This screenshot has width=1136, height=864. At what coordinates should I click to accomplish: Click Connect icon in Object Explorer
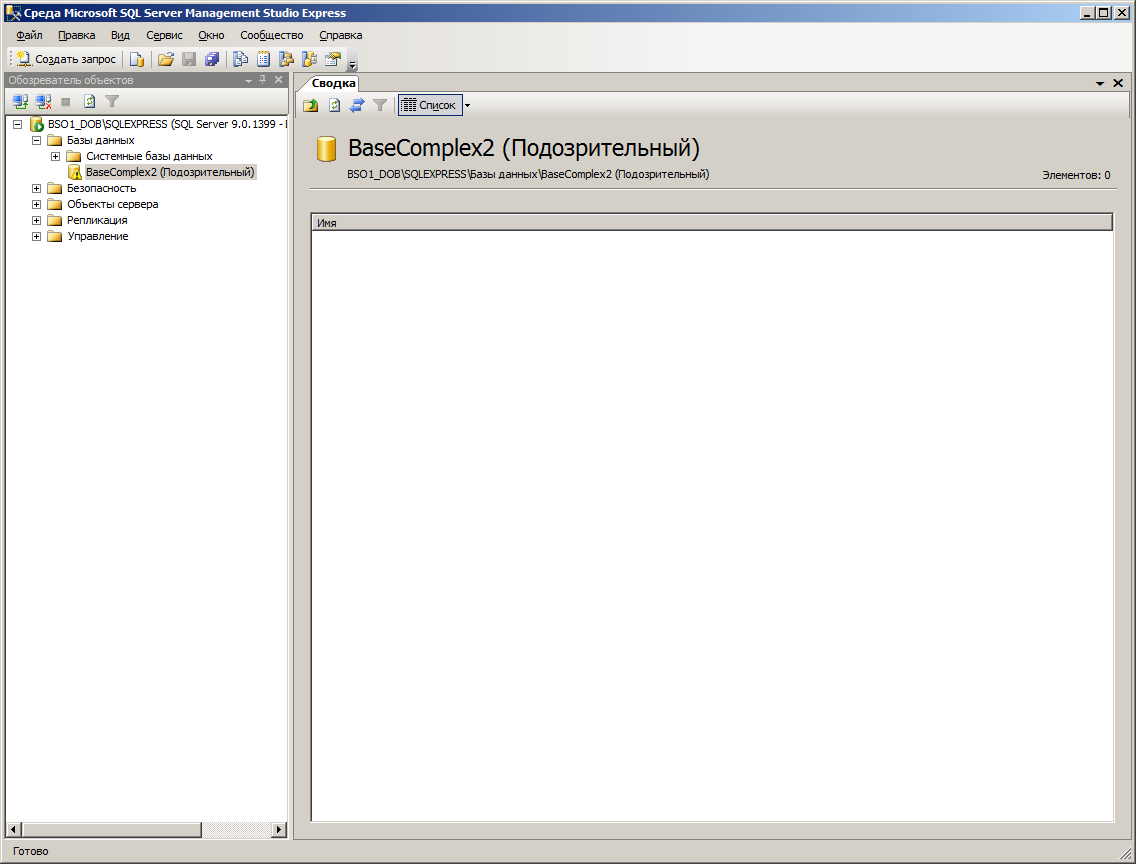coord(20,101)
